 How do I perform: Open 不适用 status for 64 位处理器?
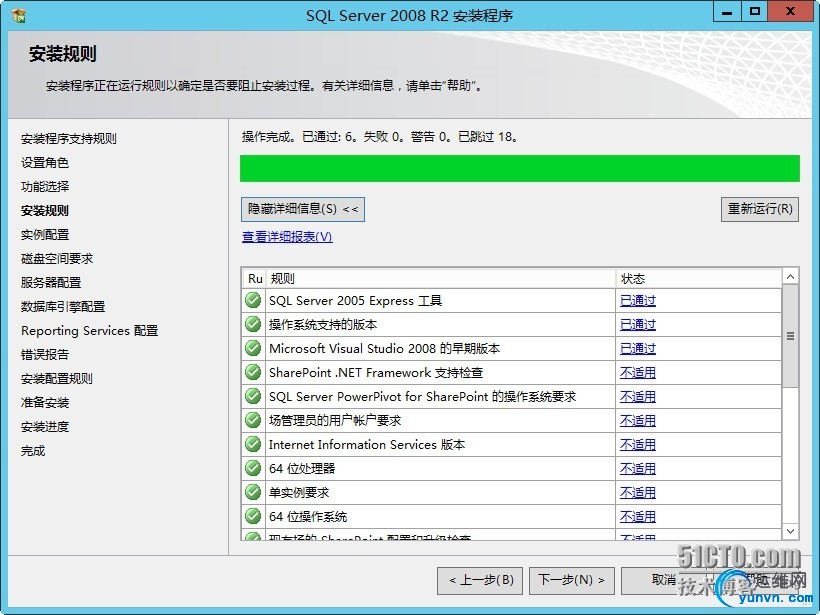pyautogui.click(x=637, y=469)
